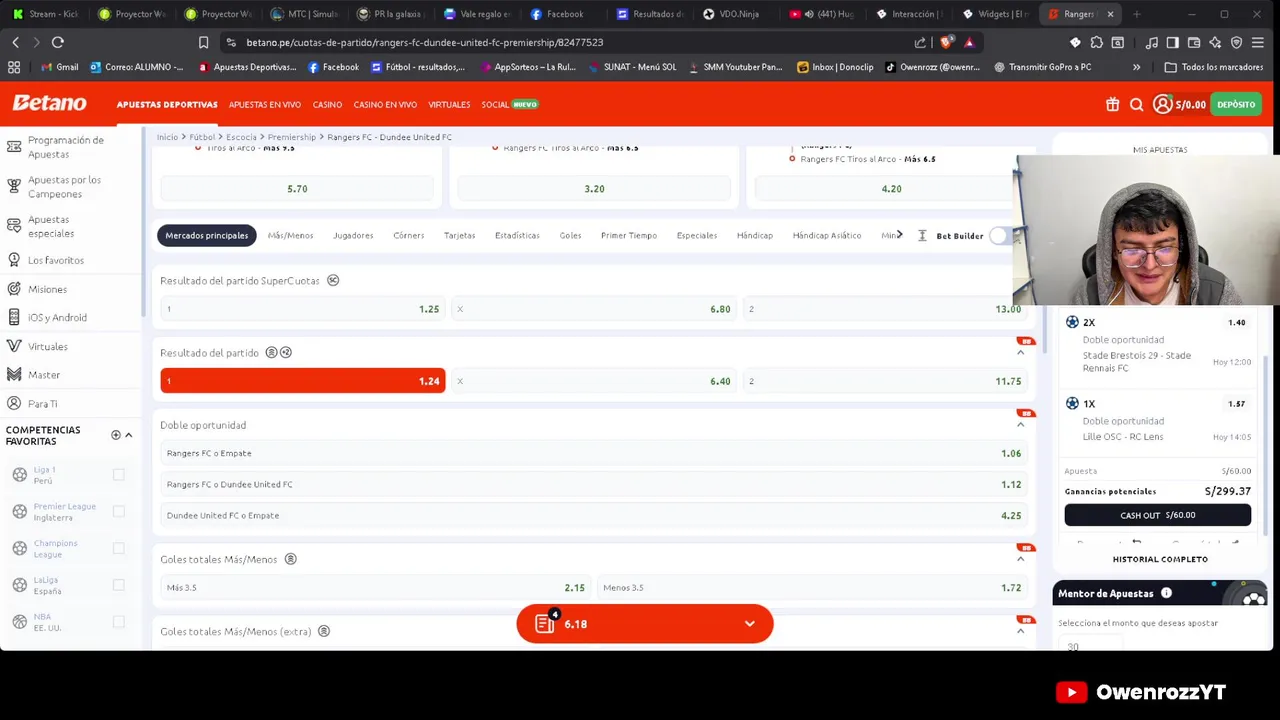
Task: Expand the bet slip dropdown arrow
Action: 749,624
